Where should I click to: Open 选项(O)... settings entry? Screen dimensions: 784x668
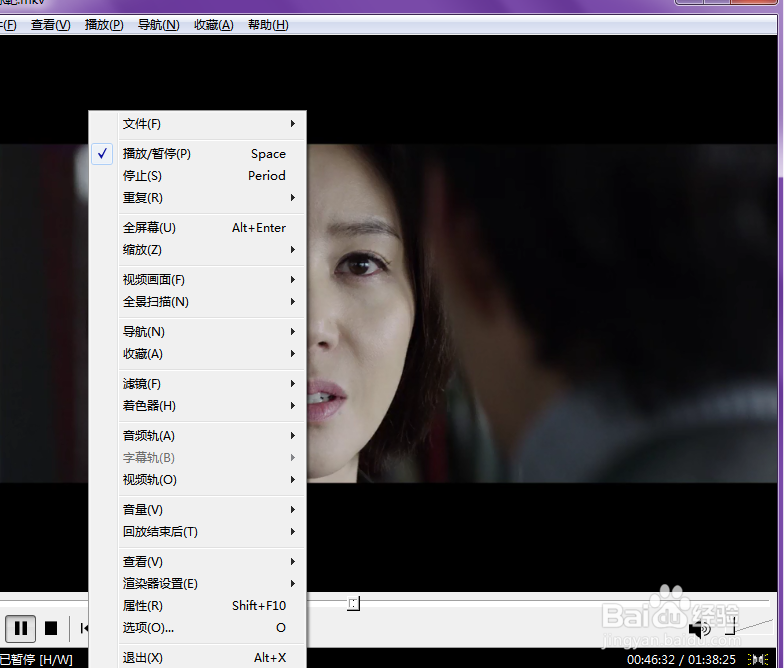point(198,628)
